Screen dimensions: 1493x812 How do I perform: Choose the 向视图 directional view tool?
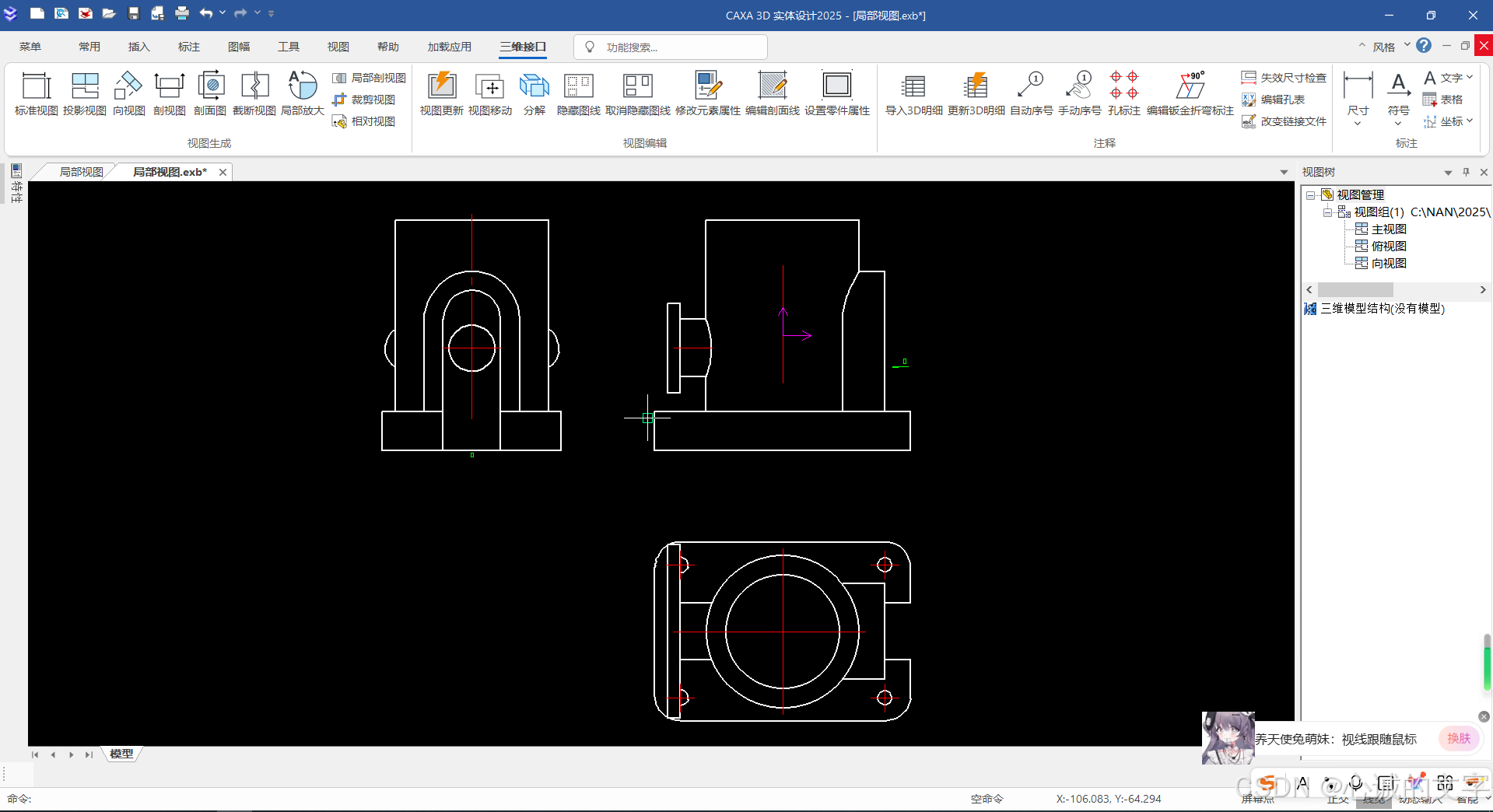[128, 94]
